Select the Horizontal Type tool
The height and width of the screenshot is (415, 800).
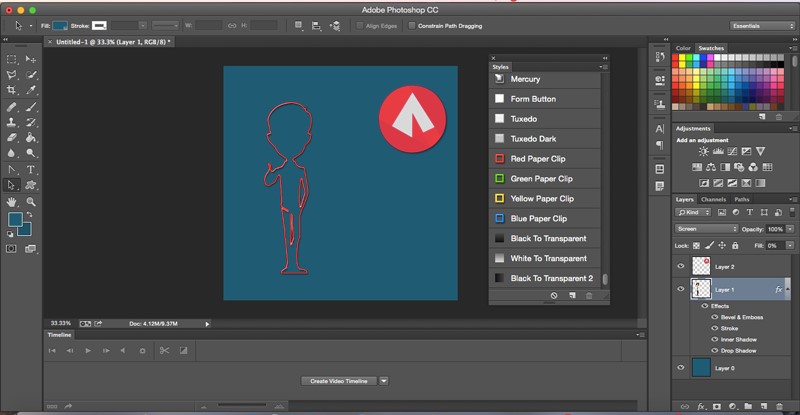(31, 169)
